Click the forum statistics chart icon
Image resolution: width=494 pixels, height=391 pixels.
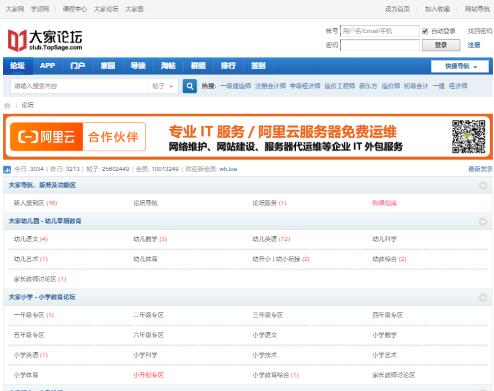7,169
